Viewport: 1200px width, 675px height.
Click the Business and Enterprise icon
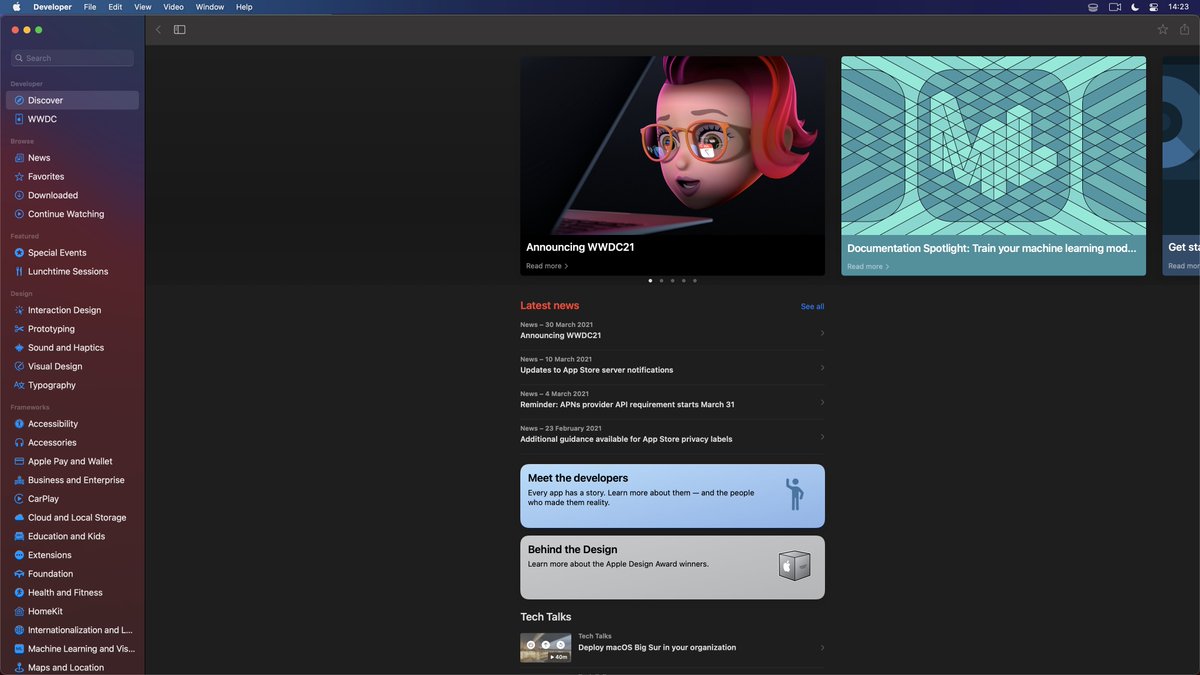(19, 480)
